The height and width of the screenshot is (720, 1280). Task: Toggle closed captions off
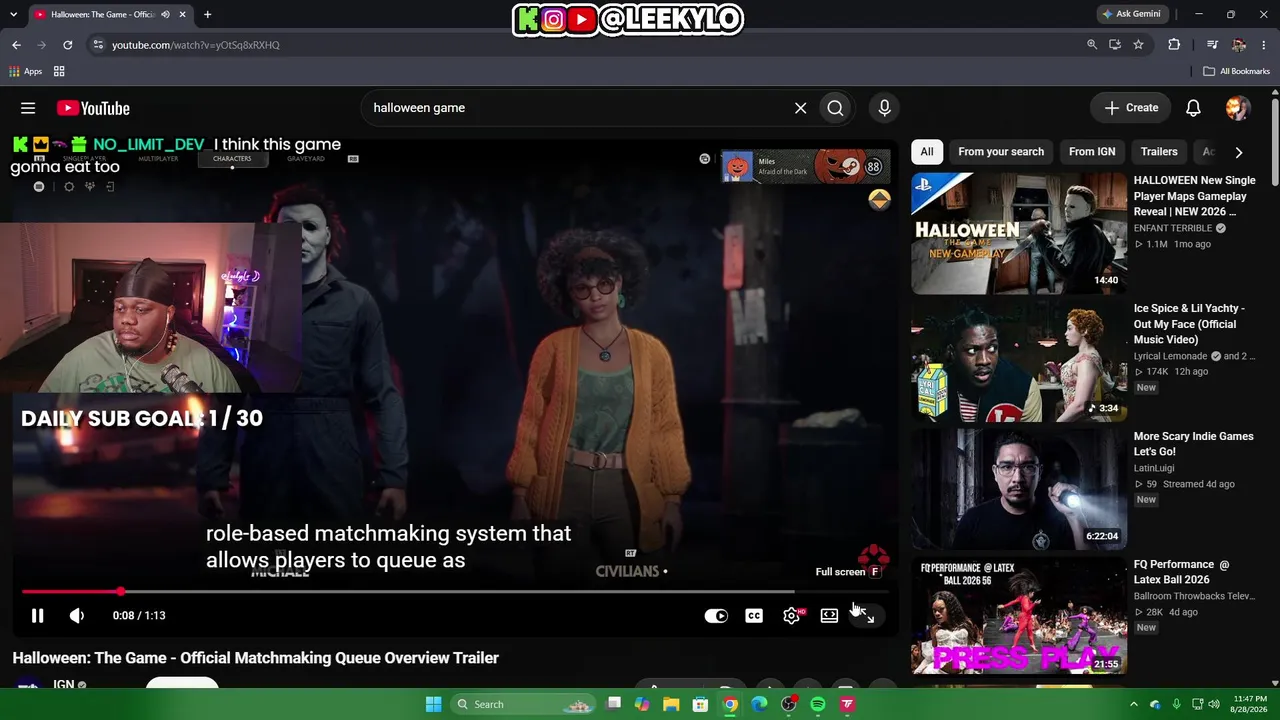pos(754,616)
